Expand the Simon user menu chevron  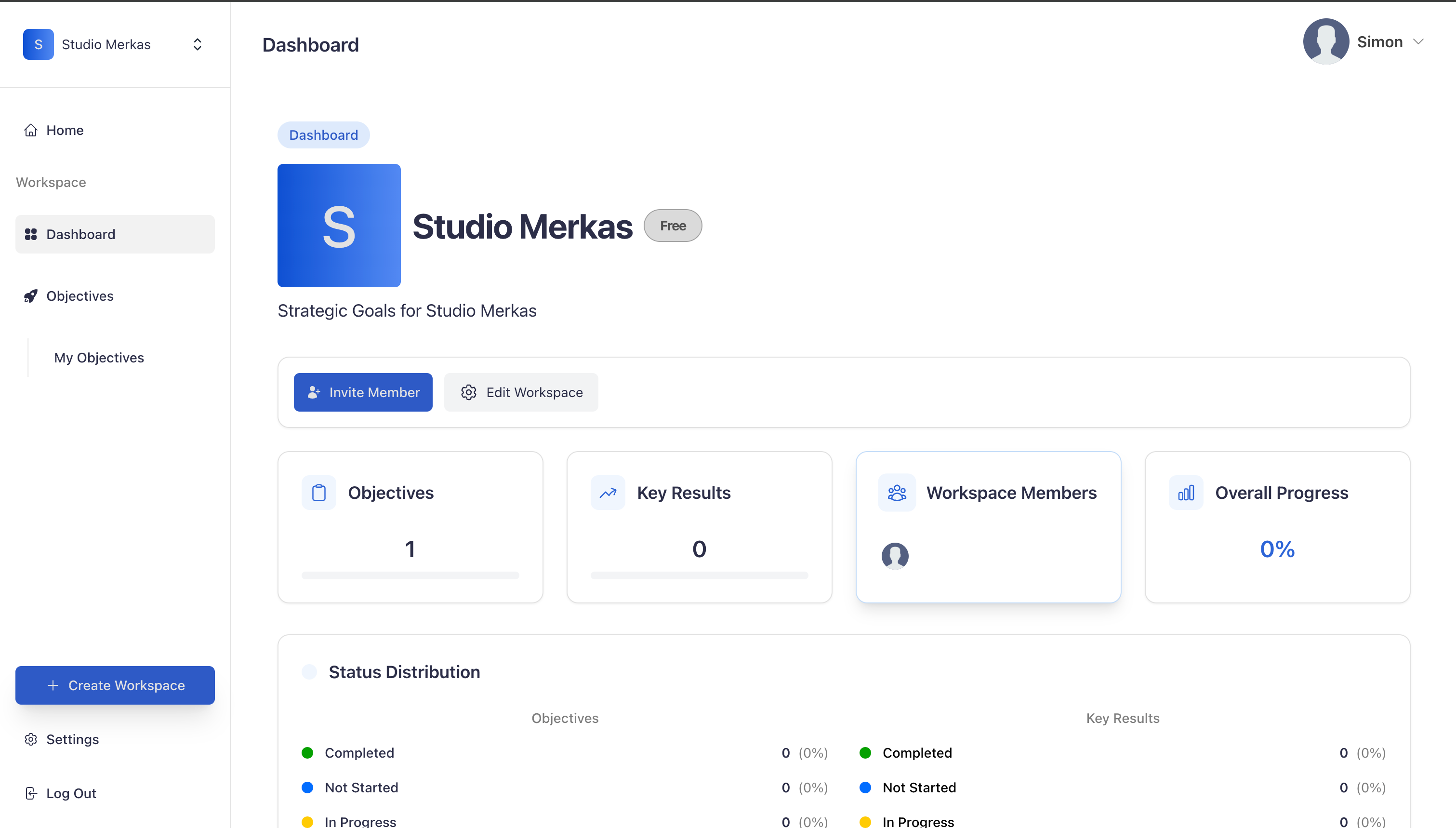pos(1418,42)
